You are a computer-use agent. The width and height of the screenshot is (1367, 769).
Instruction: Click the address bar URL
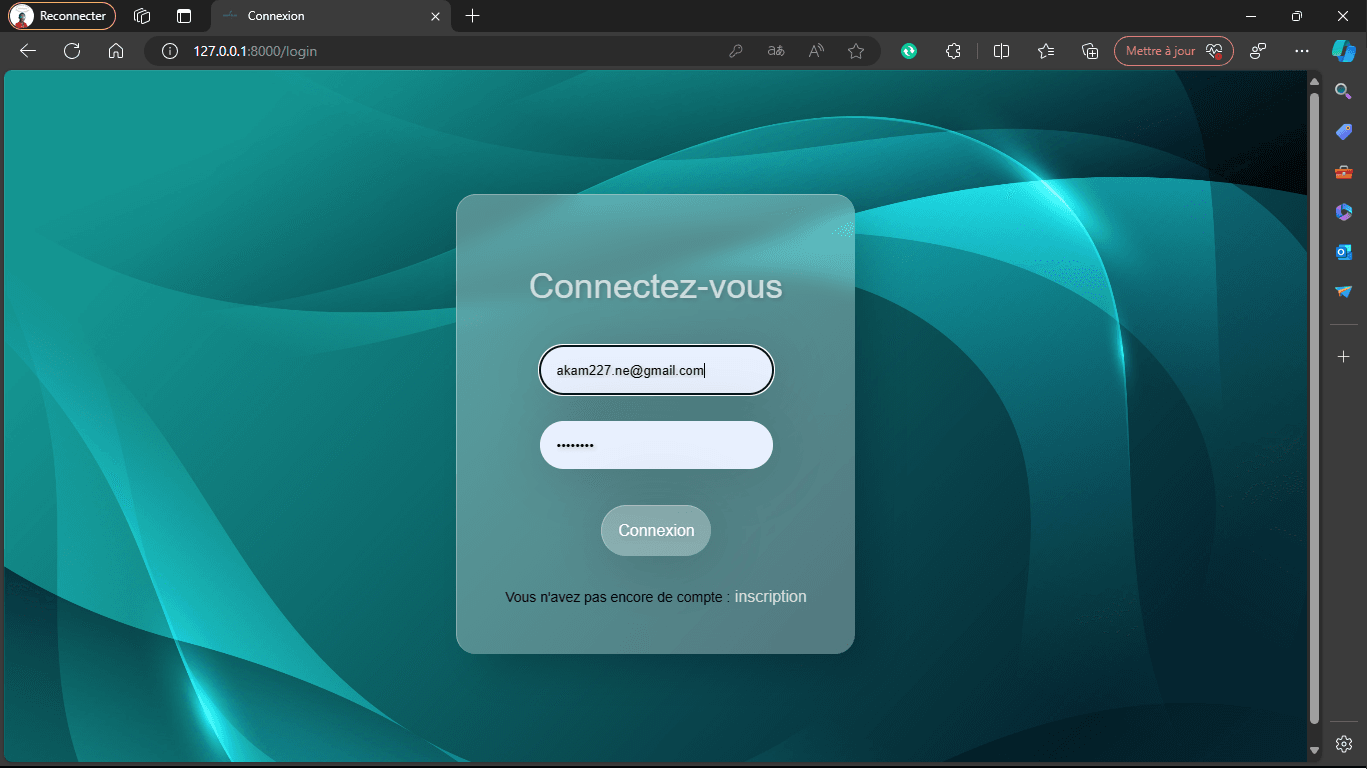click(x=255, y=51)
